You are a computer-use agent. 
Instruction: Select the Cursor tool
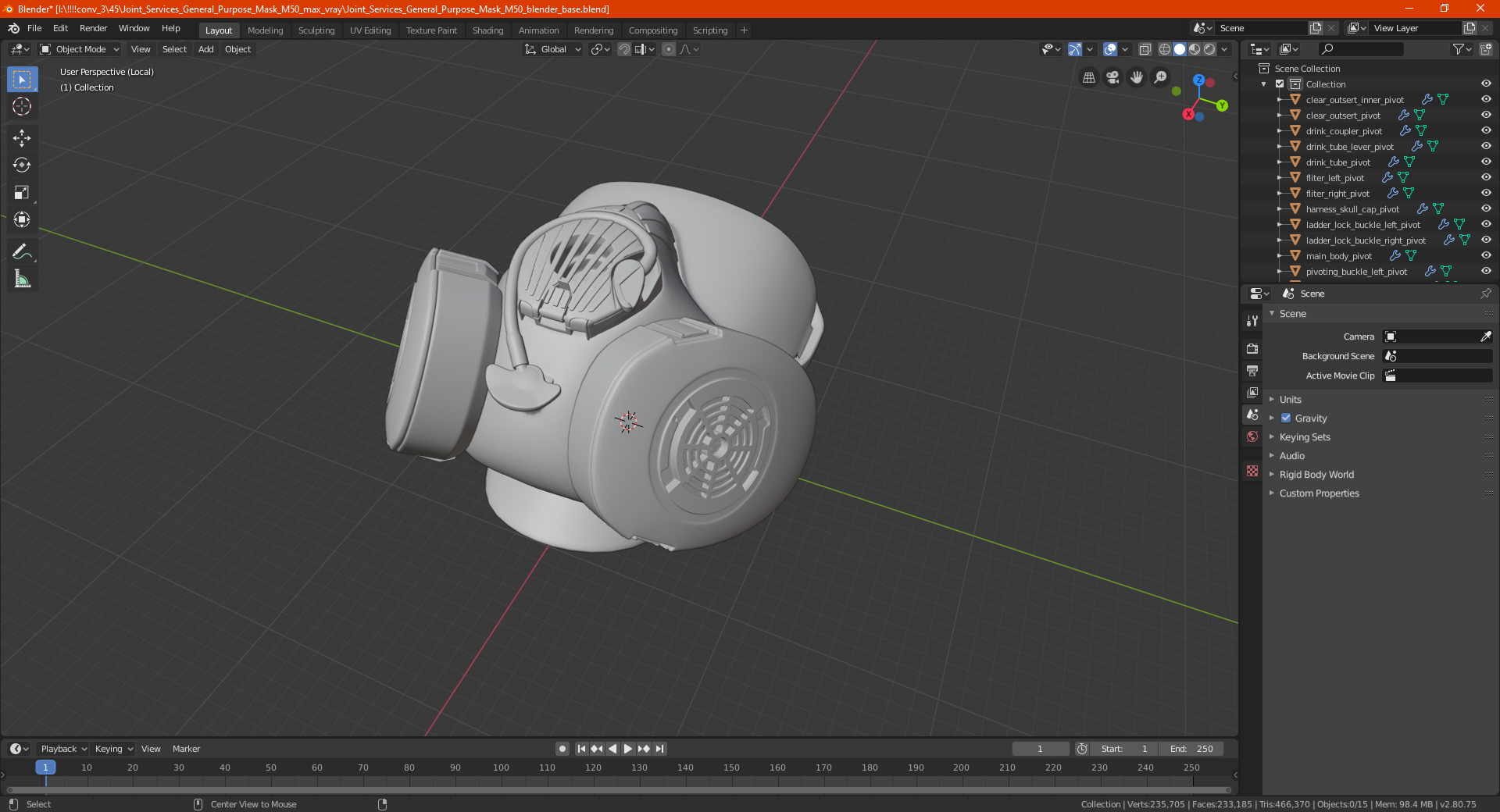point(22,106)
